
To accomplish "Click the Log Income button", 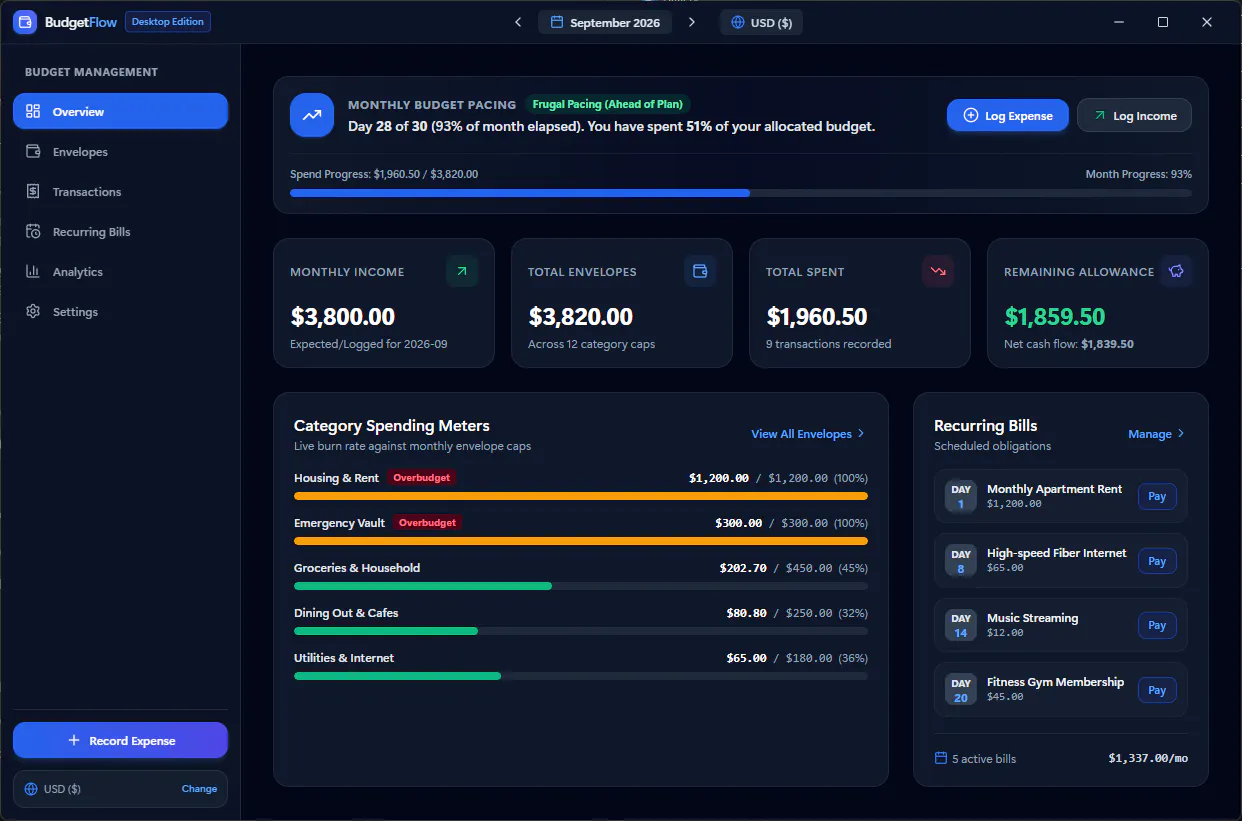I will [1134, 115].
